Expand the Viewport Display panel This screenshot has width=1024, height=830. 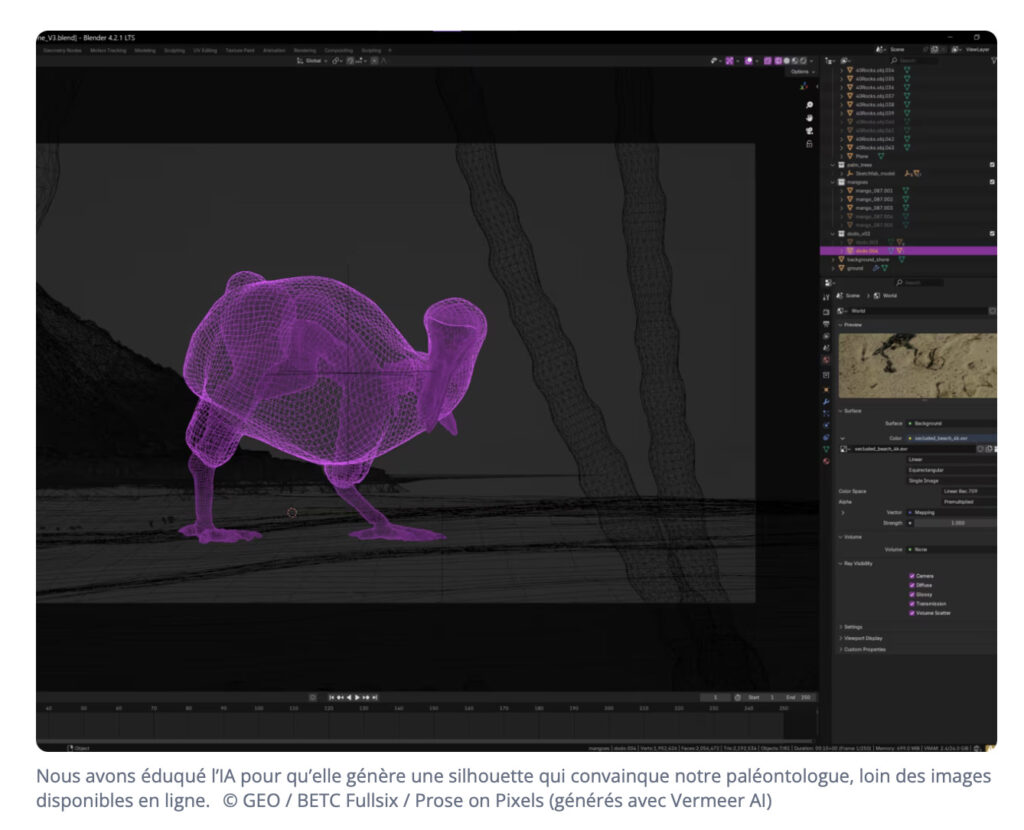coord(862,638)
